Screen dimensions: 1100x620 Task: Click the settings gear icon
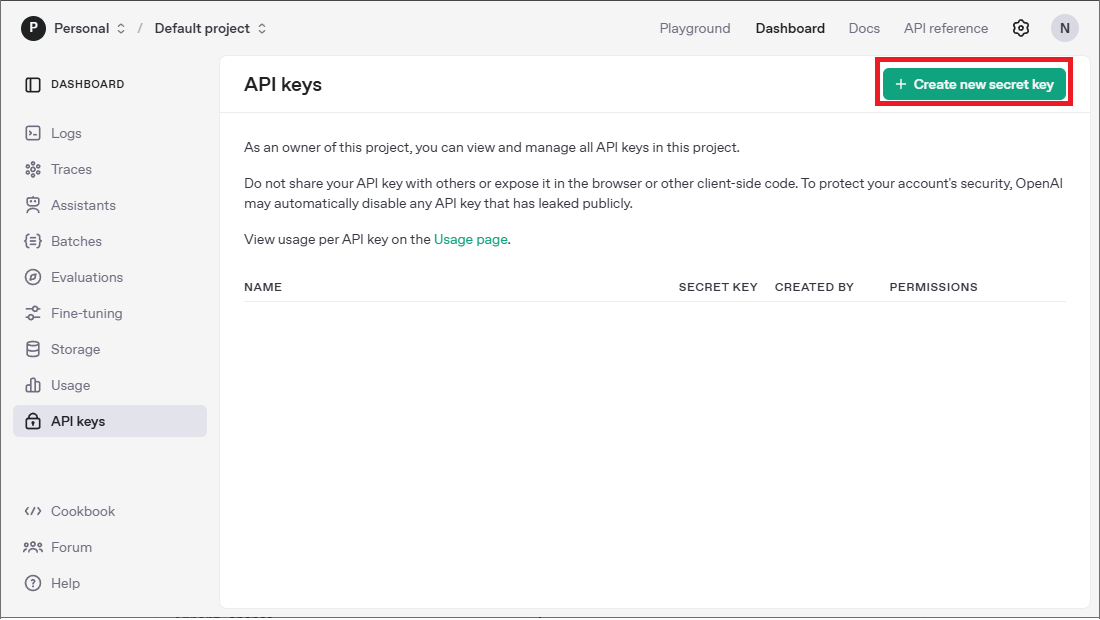pyautogui.click(x=1020, y=28)
